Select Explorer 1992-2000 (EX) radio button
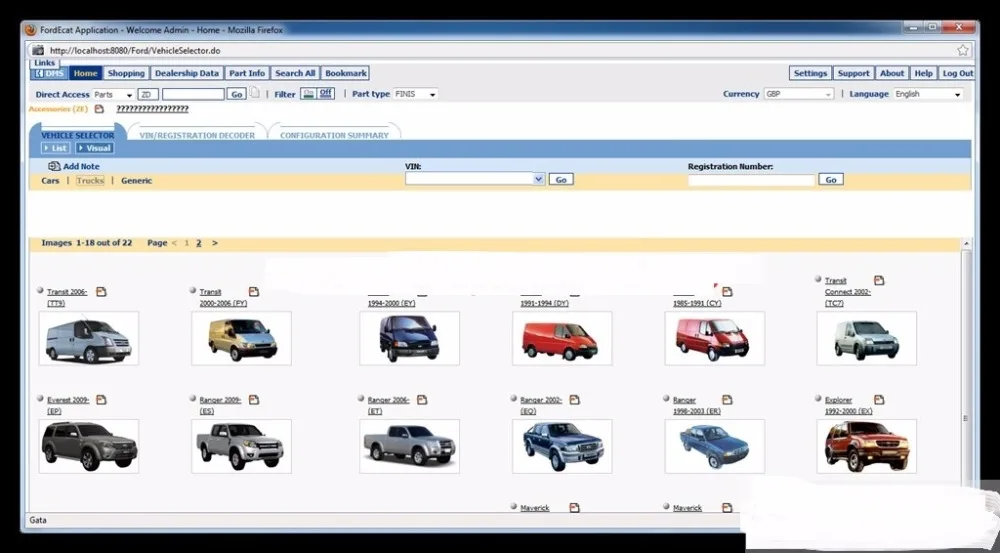Viewport: 1000px width, 553px height. point(818,398)
